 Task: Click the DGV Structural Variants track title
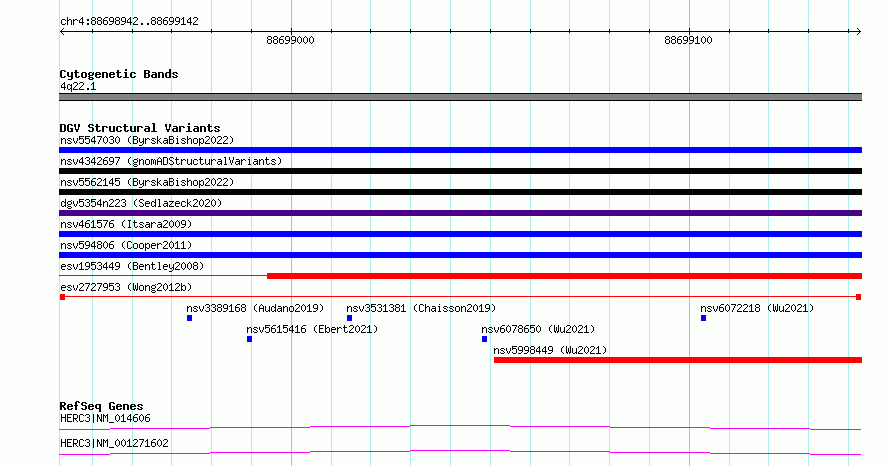[x=140, y=128]
